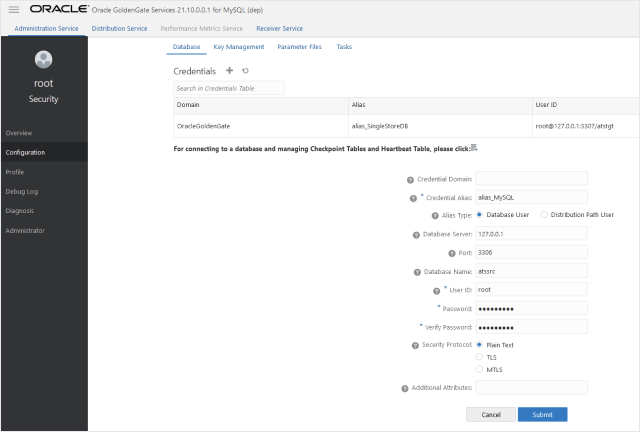
Task: Click the Database Server field 127.0.0.1
Action: (x=531, y=234)
